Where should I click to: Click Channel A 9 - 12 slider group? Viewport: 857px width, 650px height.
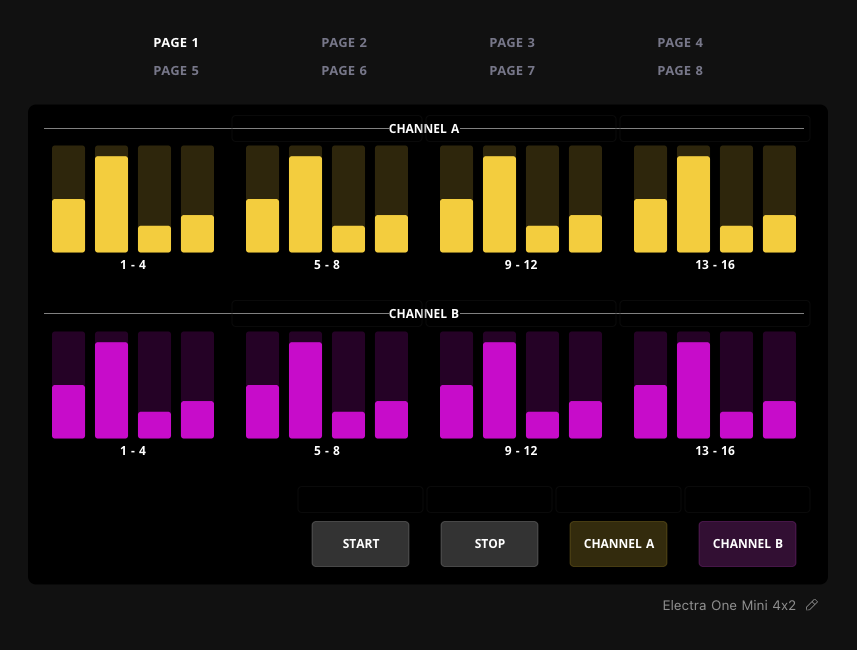(x=521, y=200)
